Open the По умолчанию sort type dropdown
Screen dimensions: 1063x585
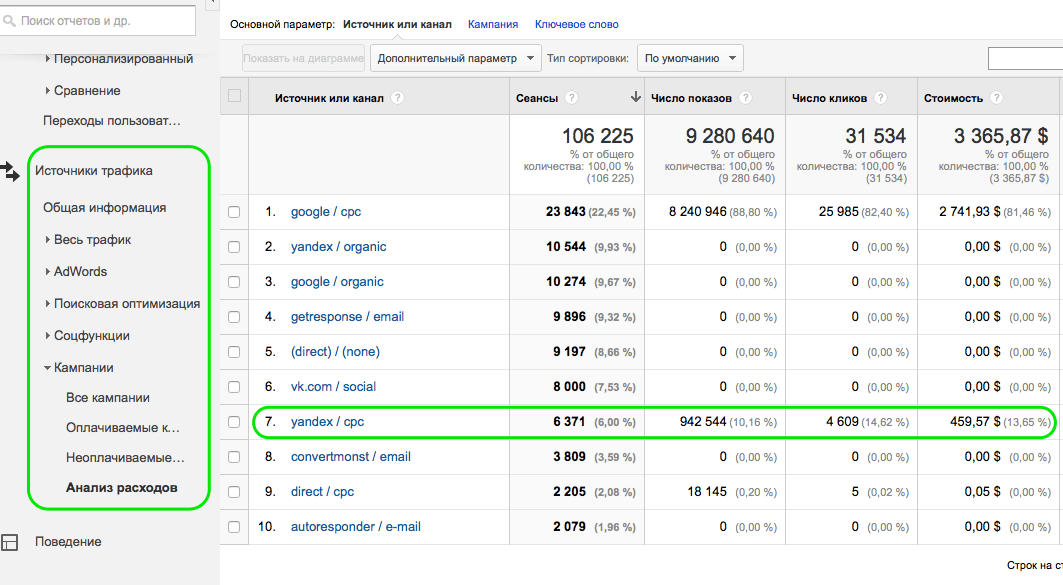(690, 58)
